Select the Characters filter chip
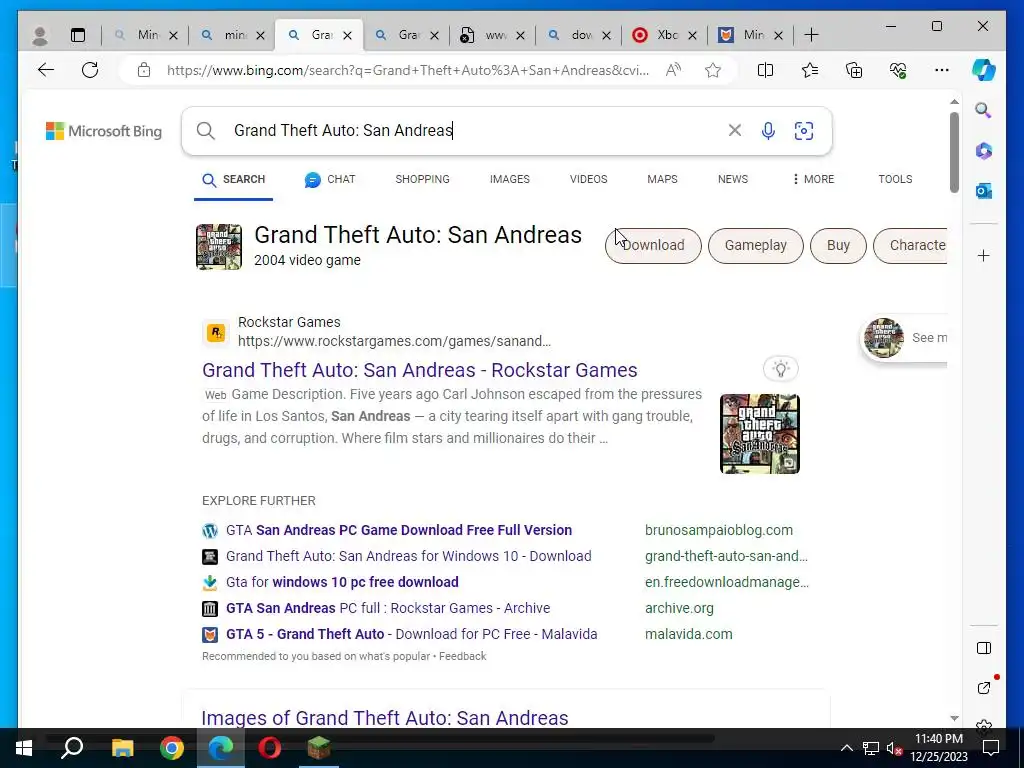Image resolution: width=1024 pixels, height=768 pixels. [x=910, y=246]
